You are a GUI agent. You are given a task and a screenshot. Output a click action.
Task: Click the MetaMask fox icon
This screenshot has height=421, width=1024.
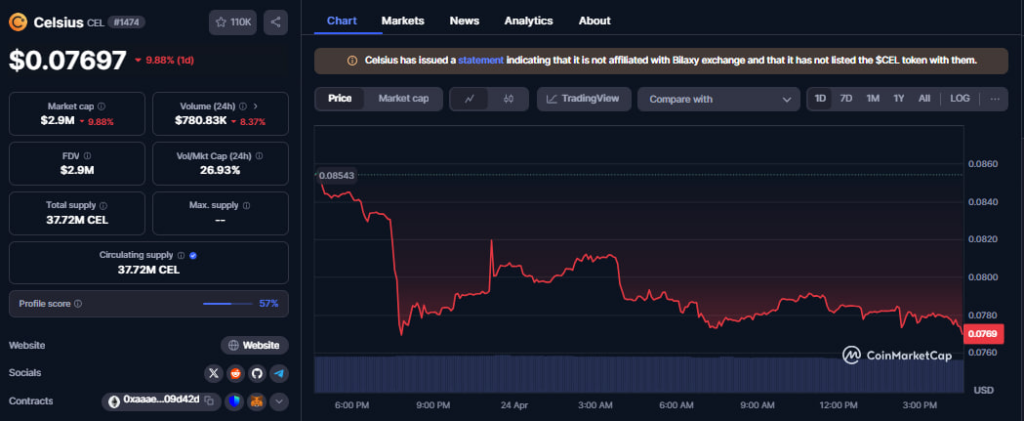256,401
